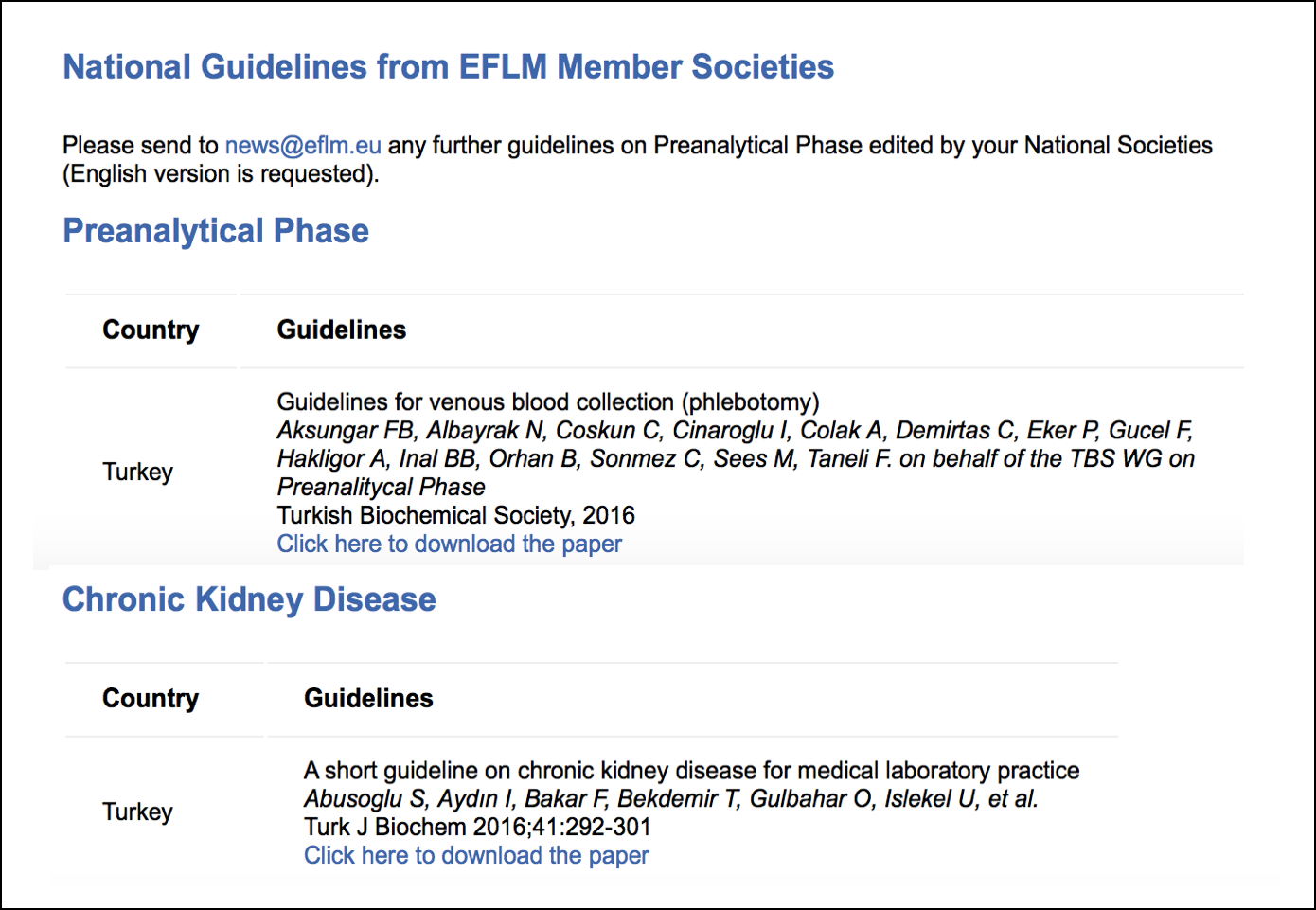1316x910 pixels.
Task: Click Country column header in Preanalytical table
Action: [x=151, y=330]
